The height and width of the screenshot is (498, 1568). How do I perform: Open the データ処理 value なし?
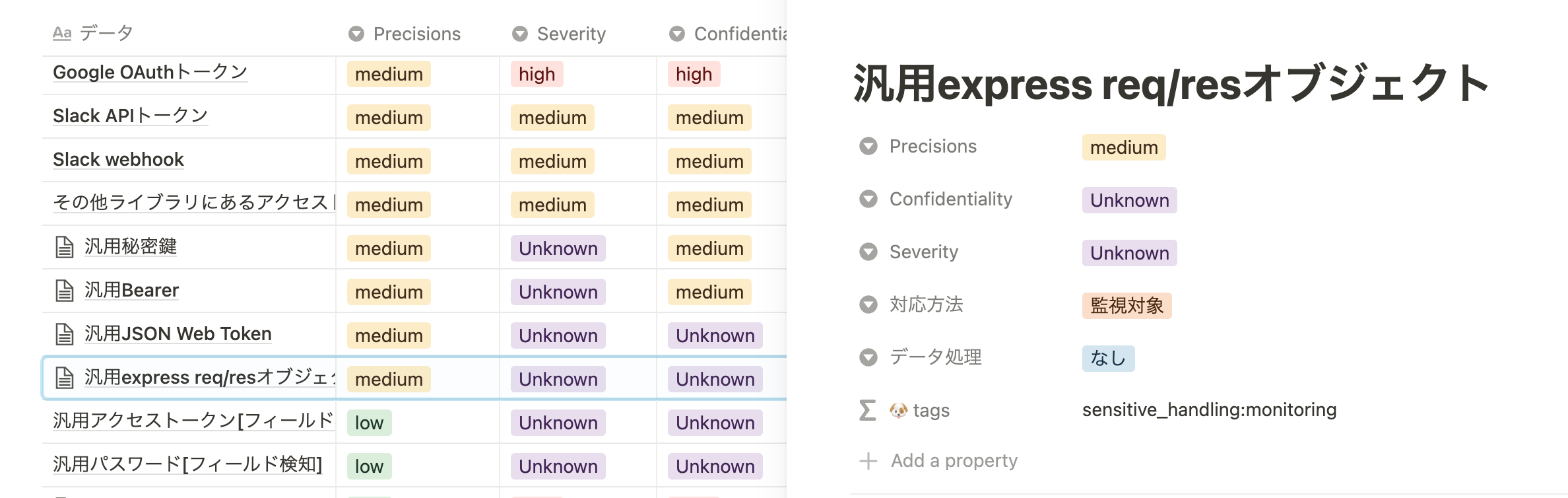click(x=1108, y=359)
